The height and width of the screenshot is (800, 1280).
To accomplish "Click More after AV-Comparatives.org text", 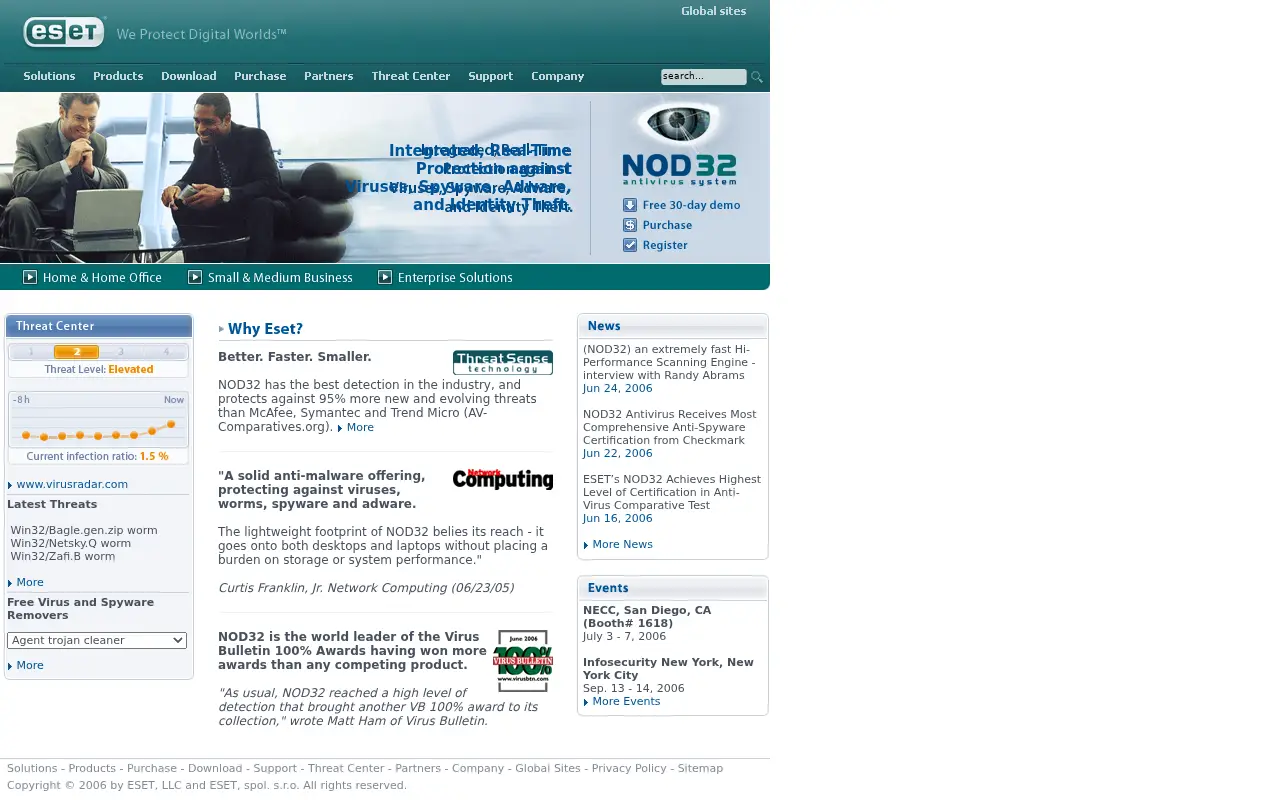I will click(x=360, y=427).
